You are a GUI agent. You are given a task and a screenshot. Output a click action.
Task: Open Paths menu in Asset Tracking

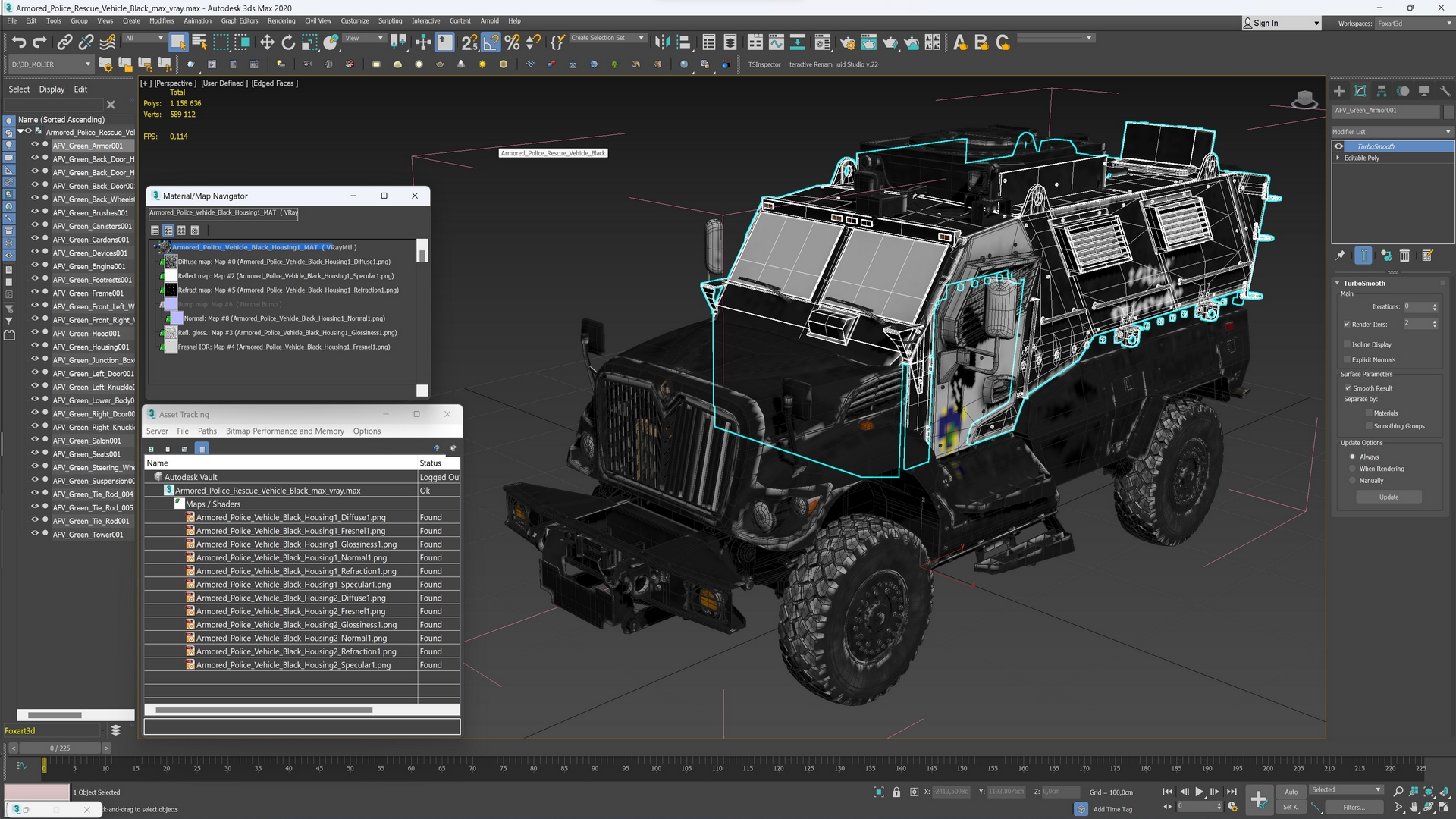click(x=207, y=431)
